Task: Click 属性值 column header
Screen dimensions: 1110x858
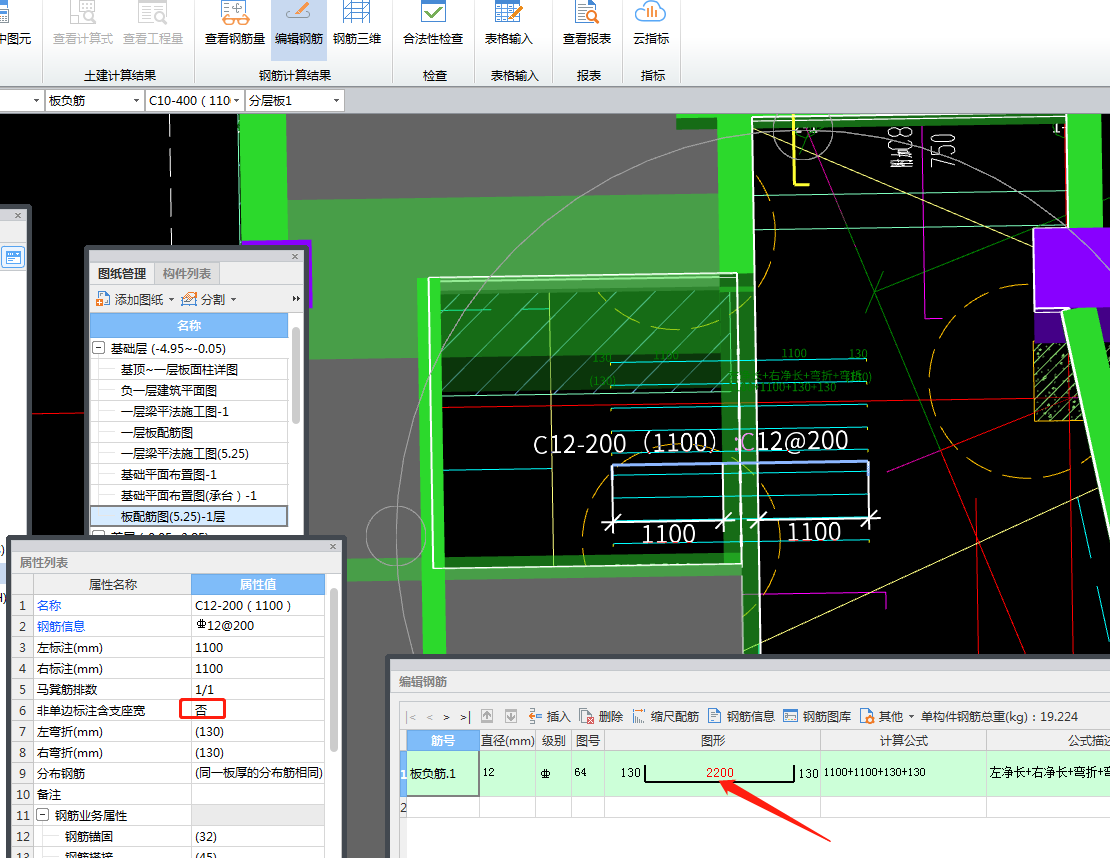Action: pyautogui.click(x=258, y=584)
